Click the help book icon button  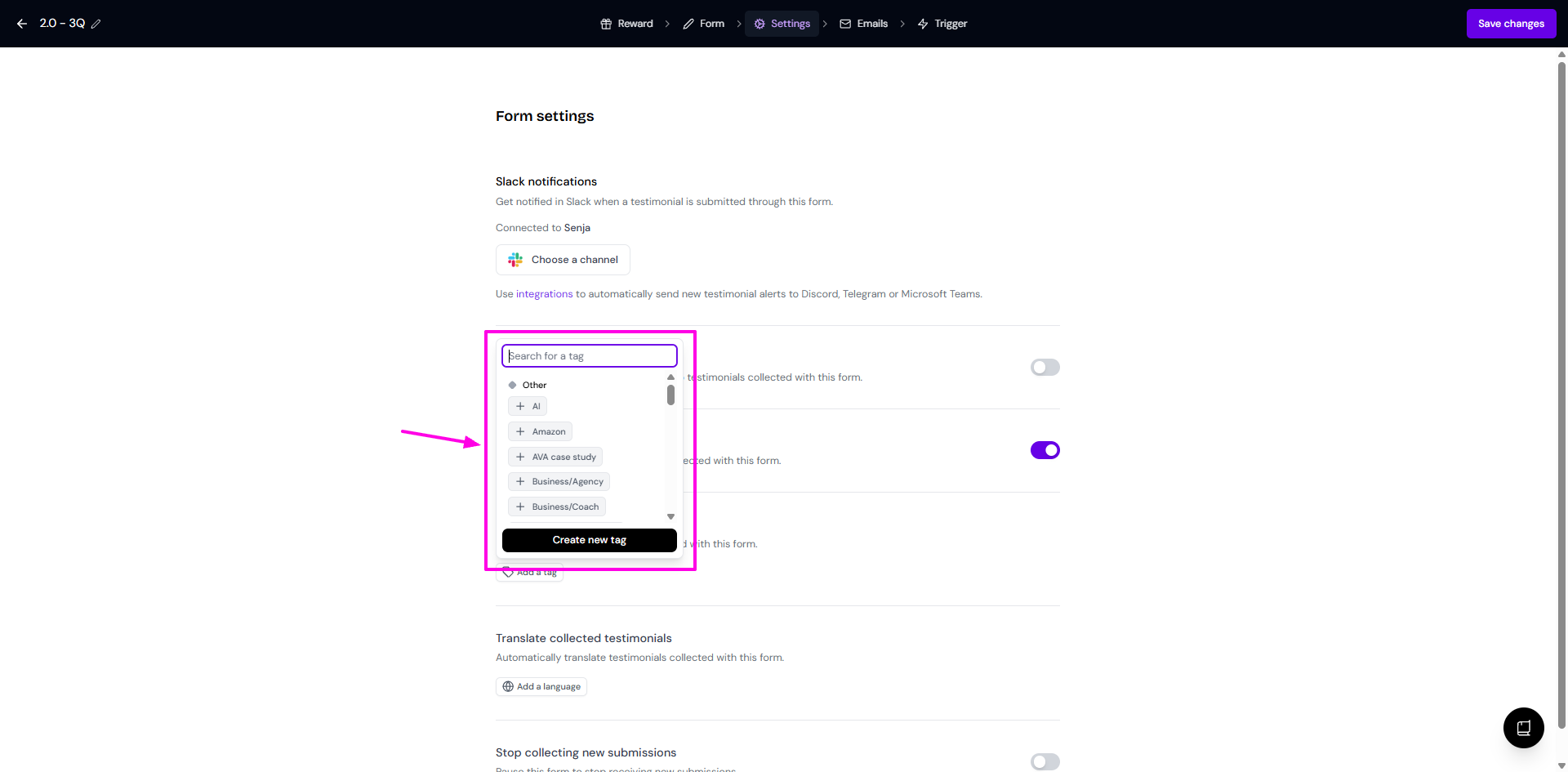[x=1523, y=728]
